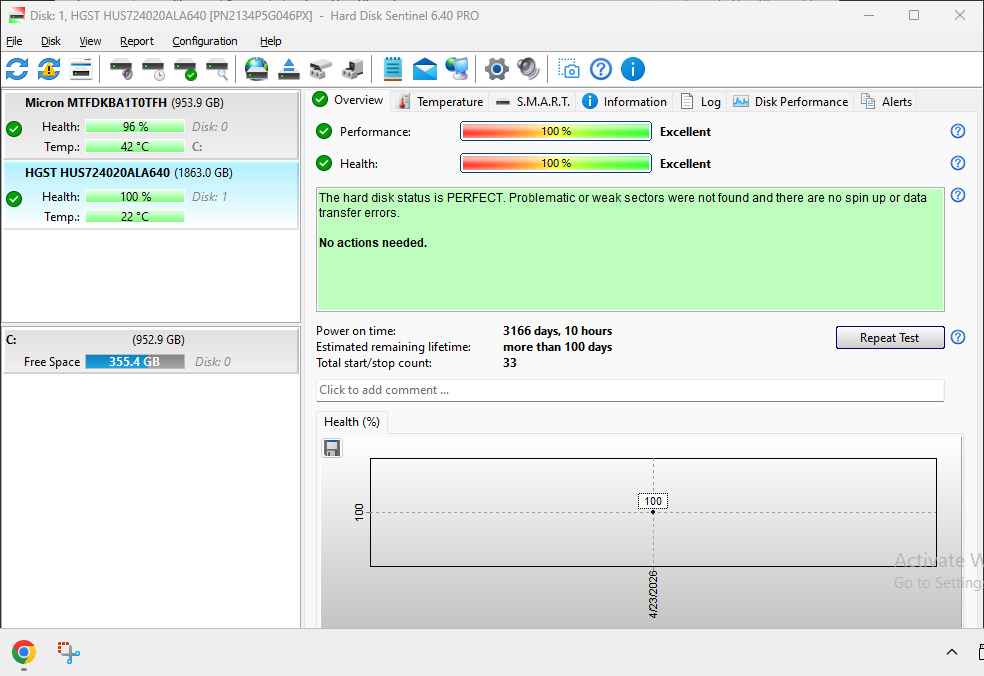Click the help icon beside status text box

coord(958,195)
